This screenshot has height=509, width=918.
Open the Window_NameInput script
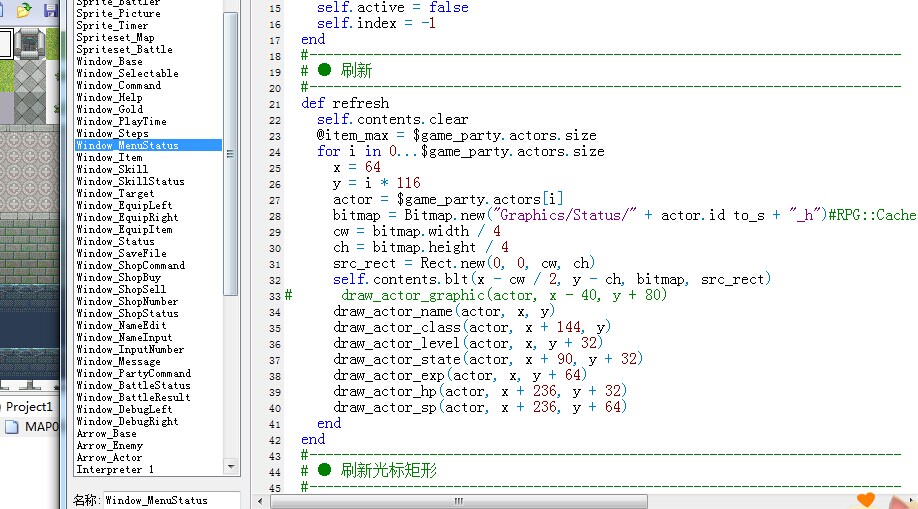coord(125,337)
